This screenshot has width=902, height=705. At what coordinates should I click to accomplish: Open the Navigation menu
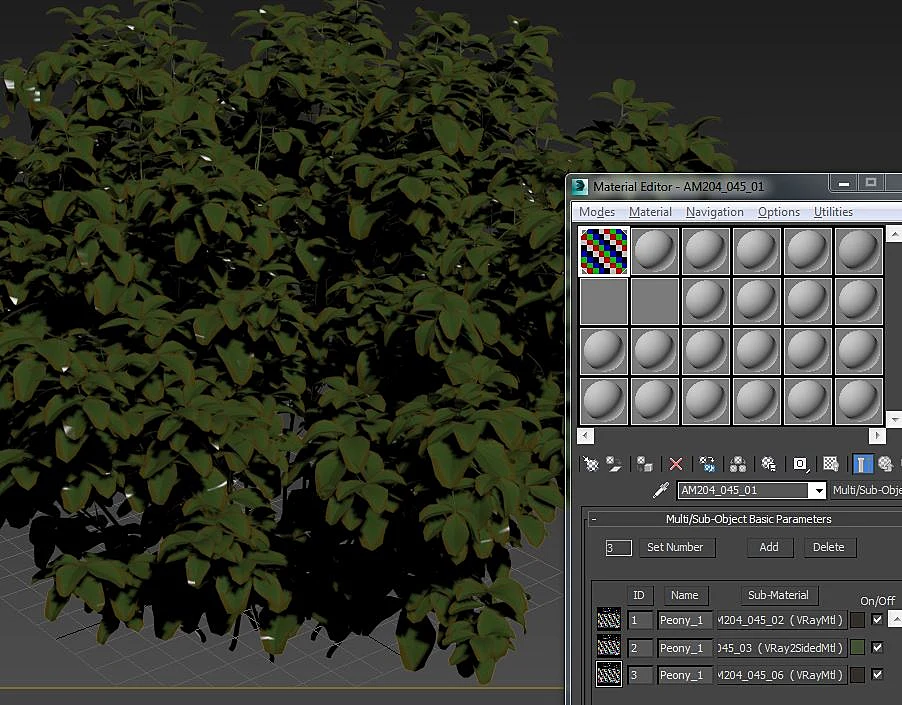714,212
